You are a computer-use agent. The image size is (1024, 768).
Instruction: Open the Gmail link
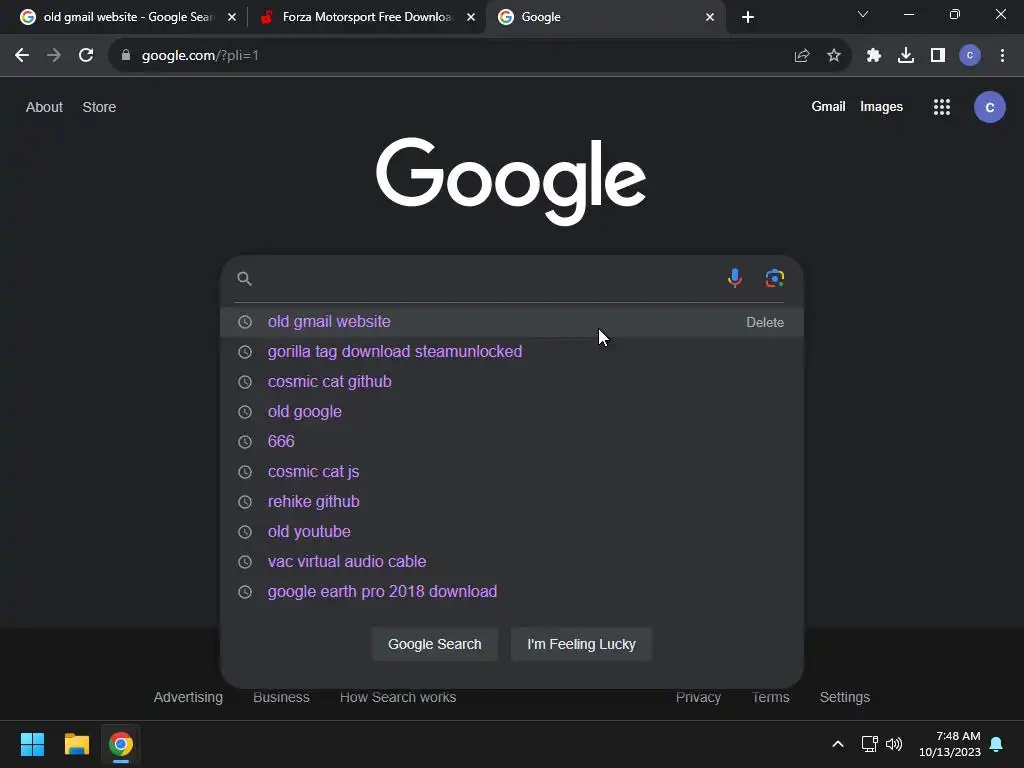click(x=828, y=106)
